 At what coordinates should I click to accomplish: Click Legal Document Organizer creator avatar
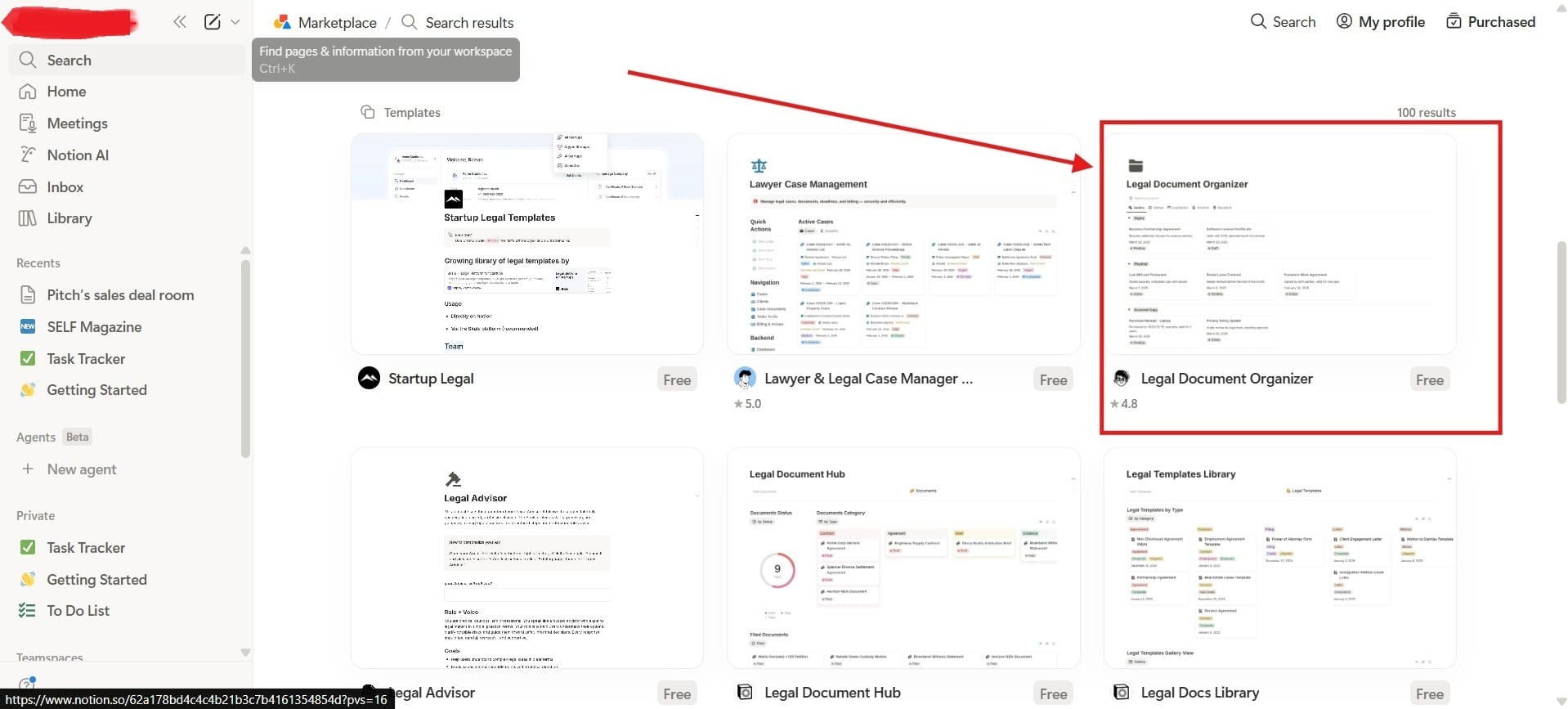1122,378
